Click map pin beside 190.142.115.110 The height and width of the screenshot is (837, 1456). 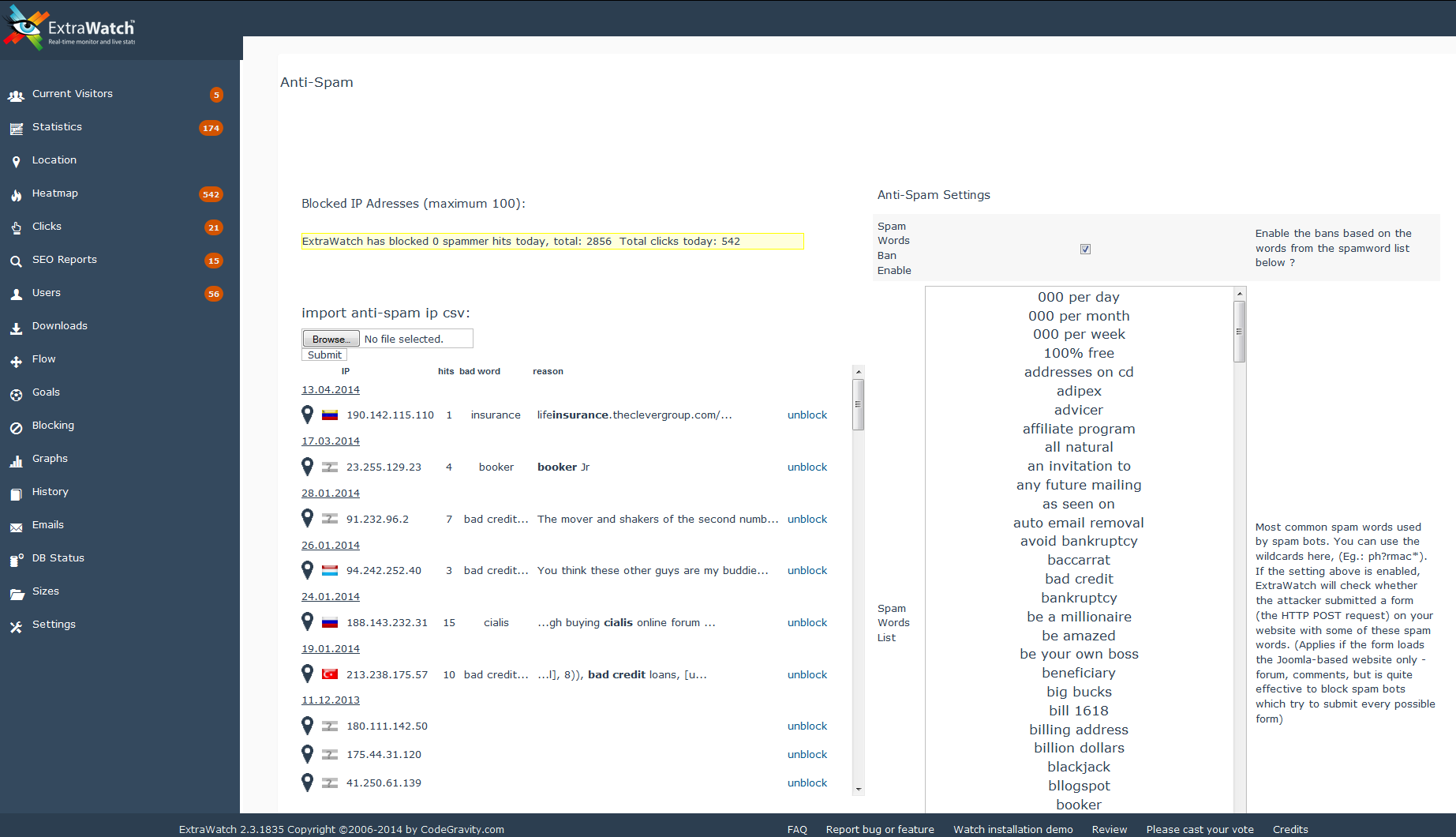tap(308, 414)
